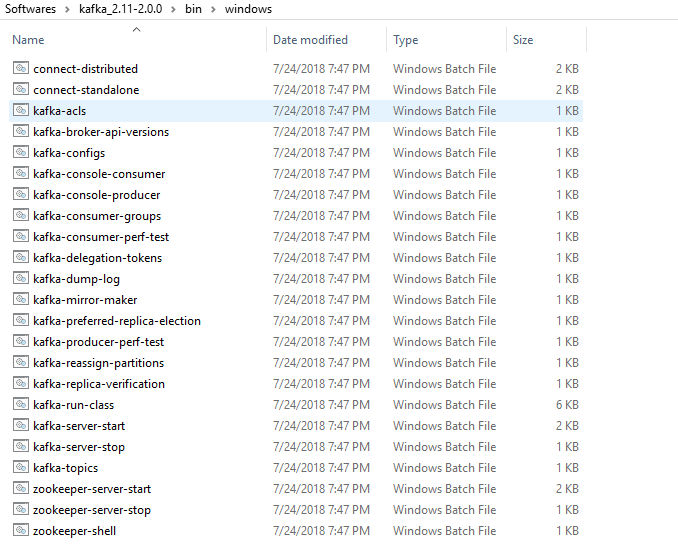
Task: Expand the chevron after Softwares in breadcrumb
Action: [x=67, y=9]
